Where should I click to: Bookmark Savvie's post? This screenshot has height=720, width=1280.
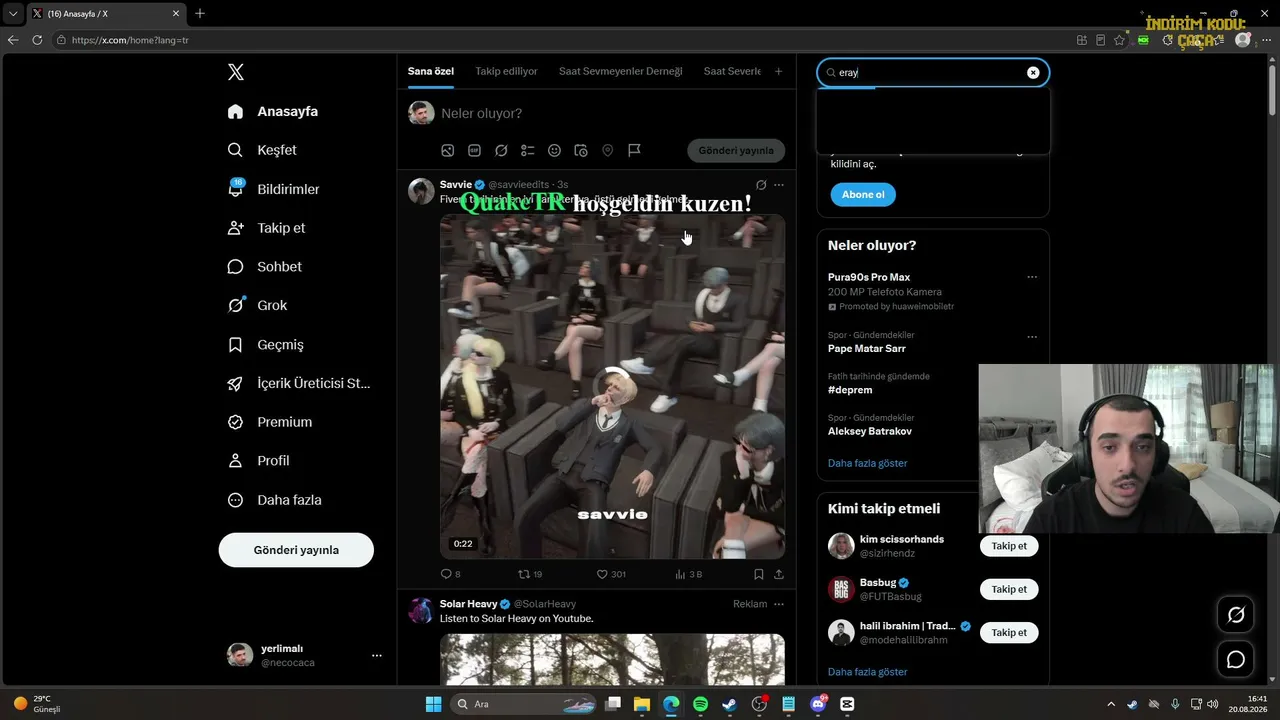(x=759, y=574)
